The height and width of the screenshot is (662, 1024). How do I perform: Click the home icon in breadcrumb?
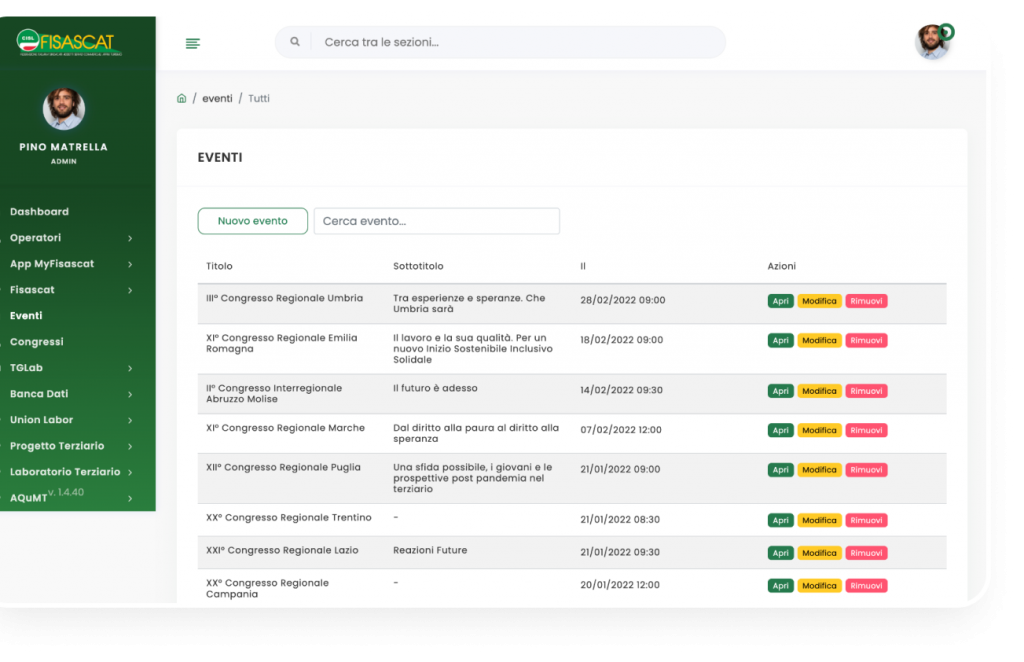[181, 98]
